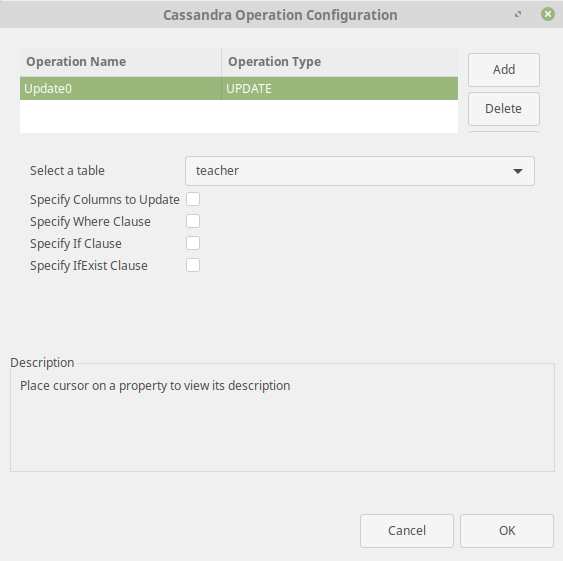Viewport: 563px width, 561px height.
Task: Click the Description text area
Action: pos(282,417)
